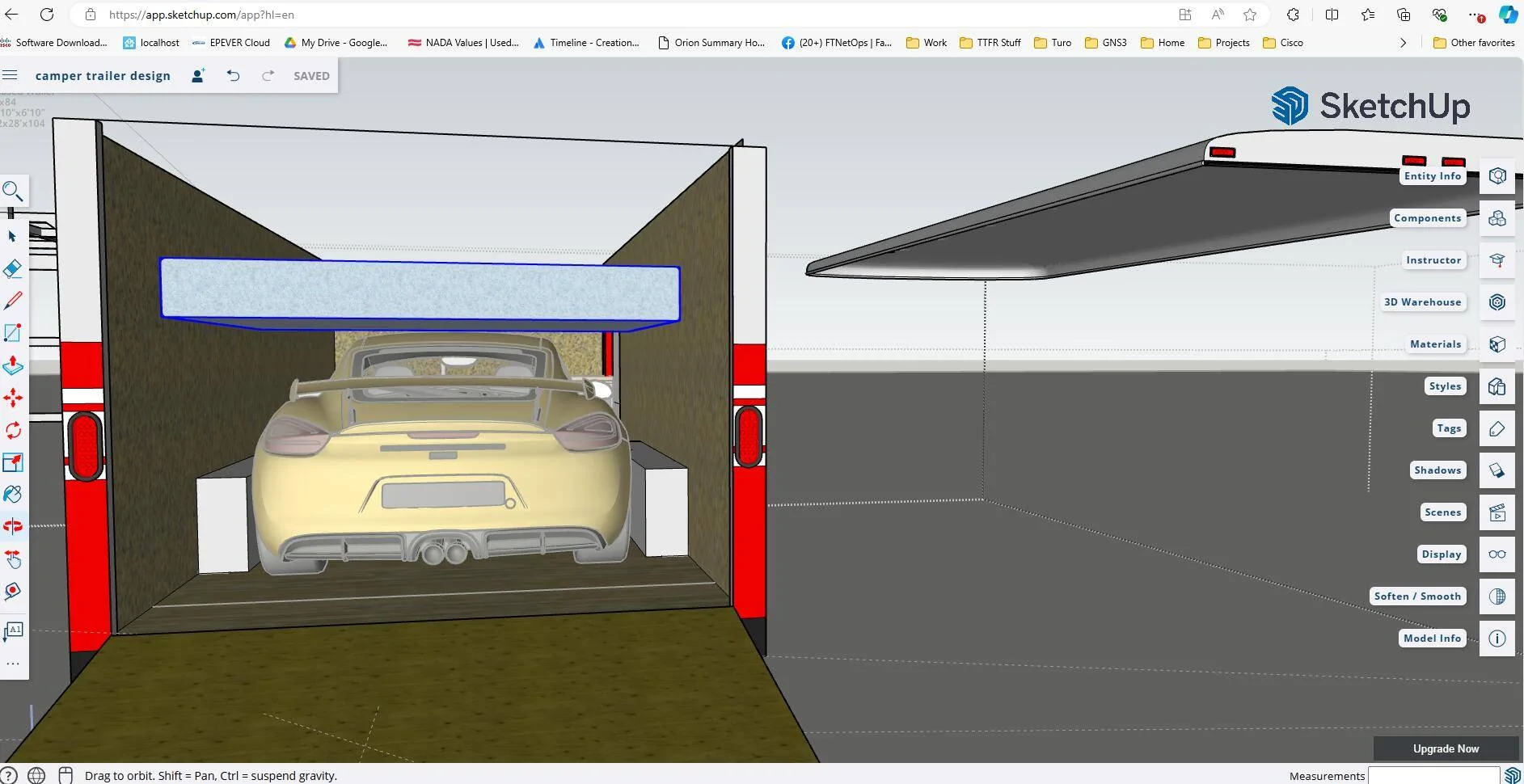Viewport: 1524px width, 784px height.
Task: Undo the last action
Action: [x=233, y=75]
